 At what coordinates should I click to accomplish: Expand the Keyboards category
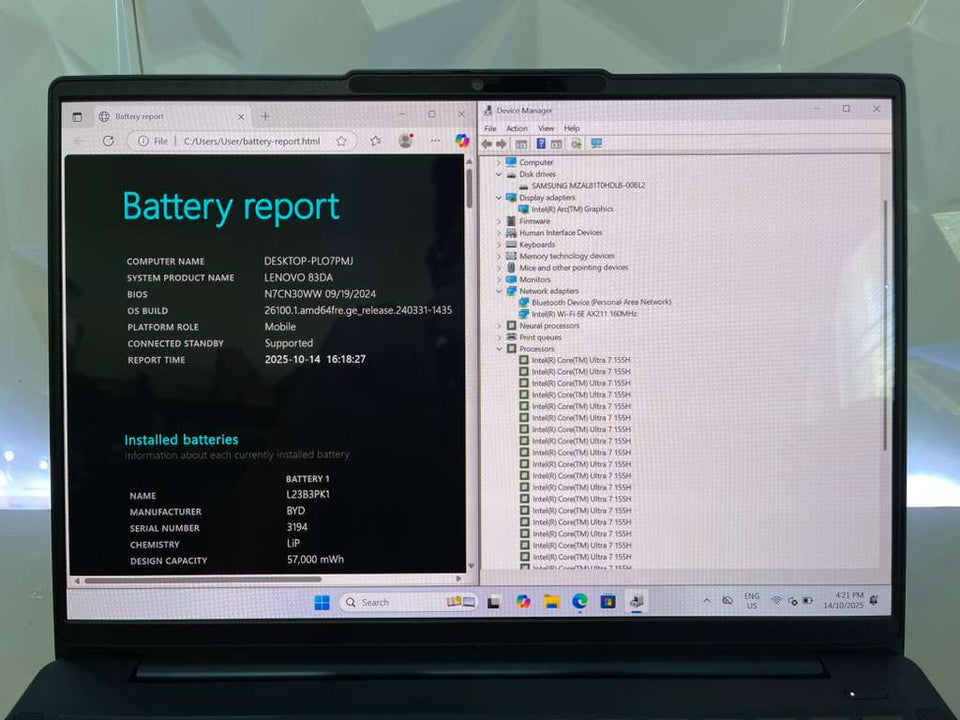coord(499,244)
